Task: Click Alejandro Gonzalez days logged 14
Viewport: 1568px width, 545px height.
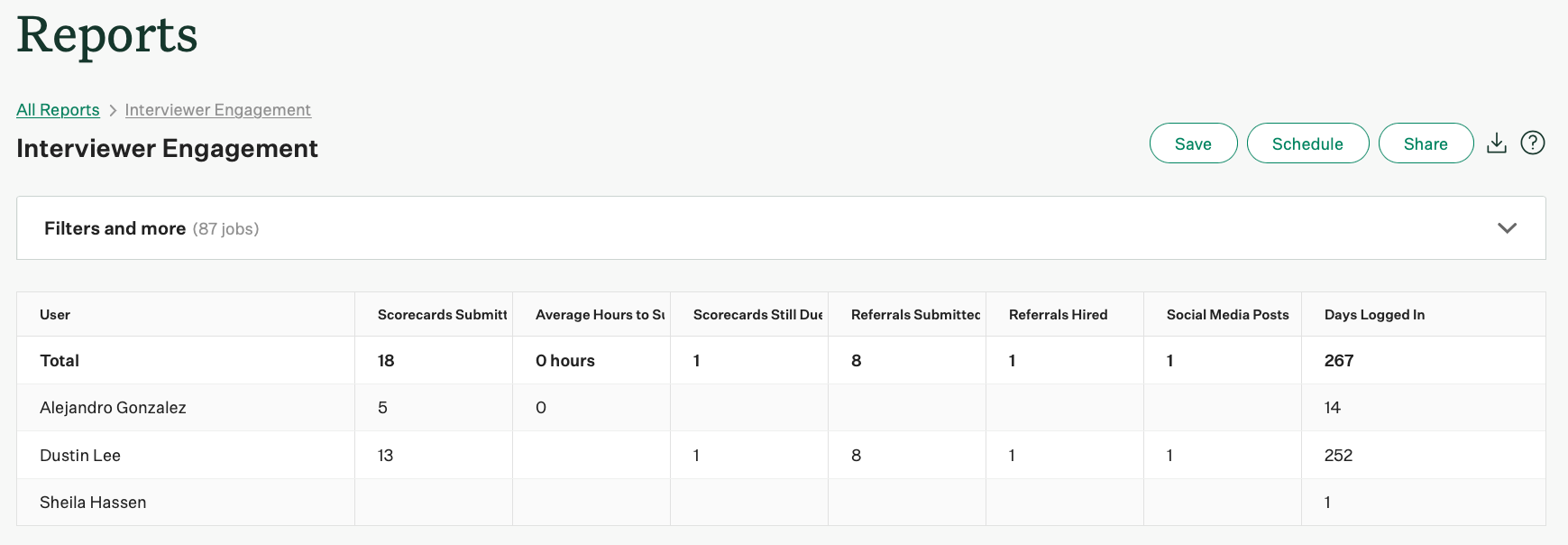Action: 1333,408
